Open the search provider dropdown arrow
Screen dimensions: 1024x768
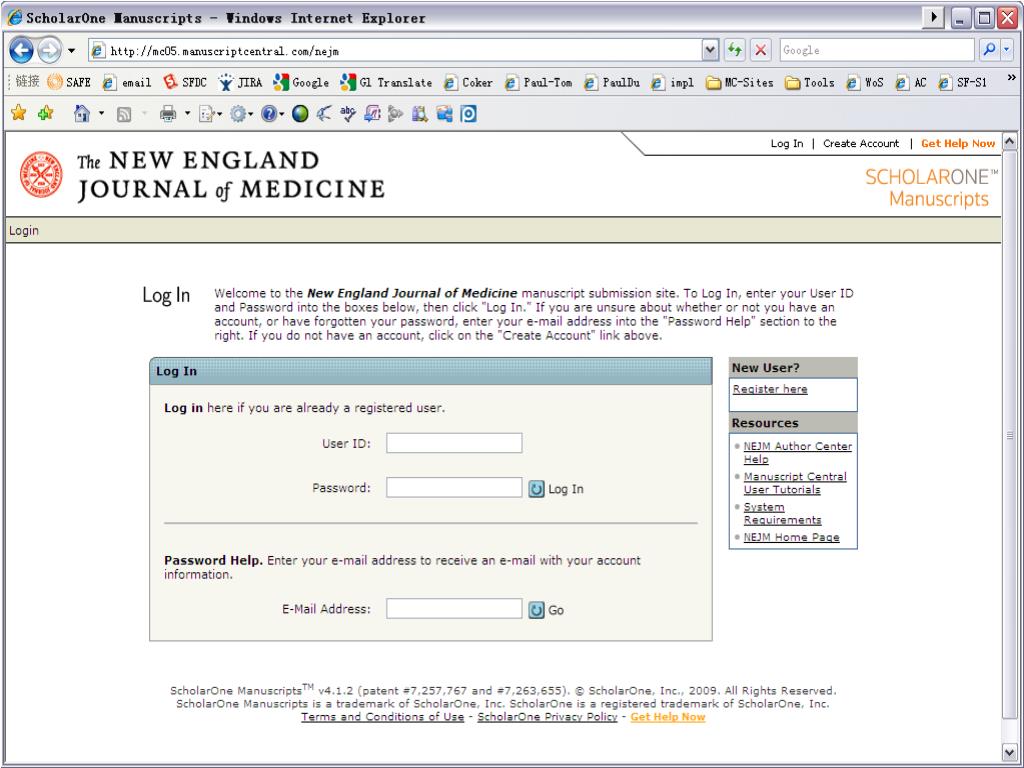coord(1006,50)
